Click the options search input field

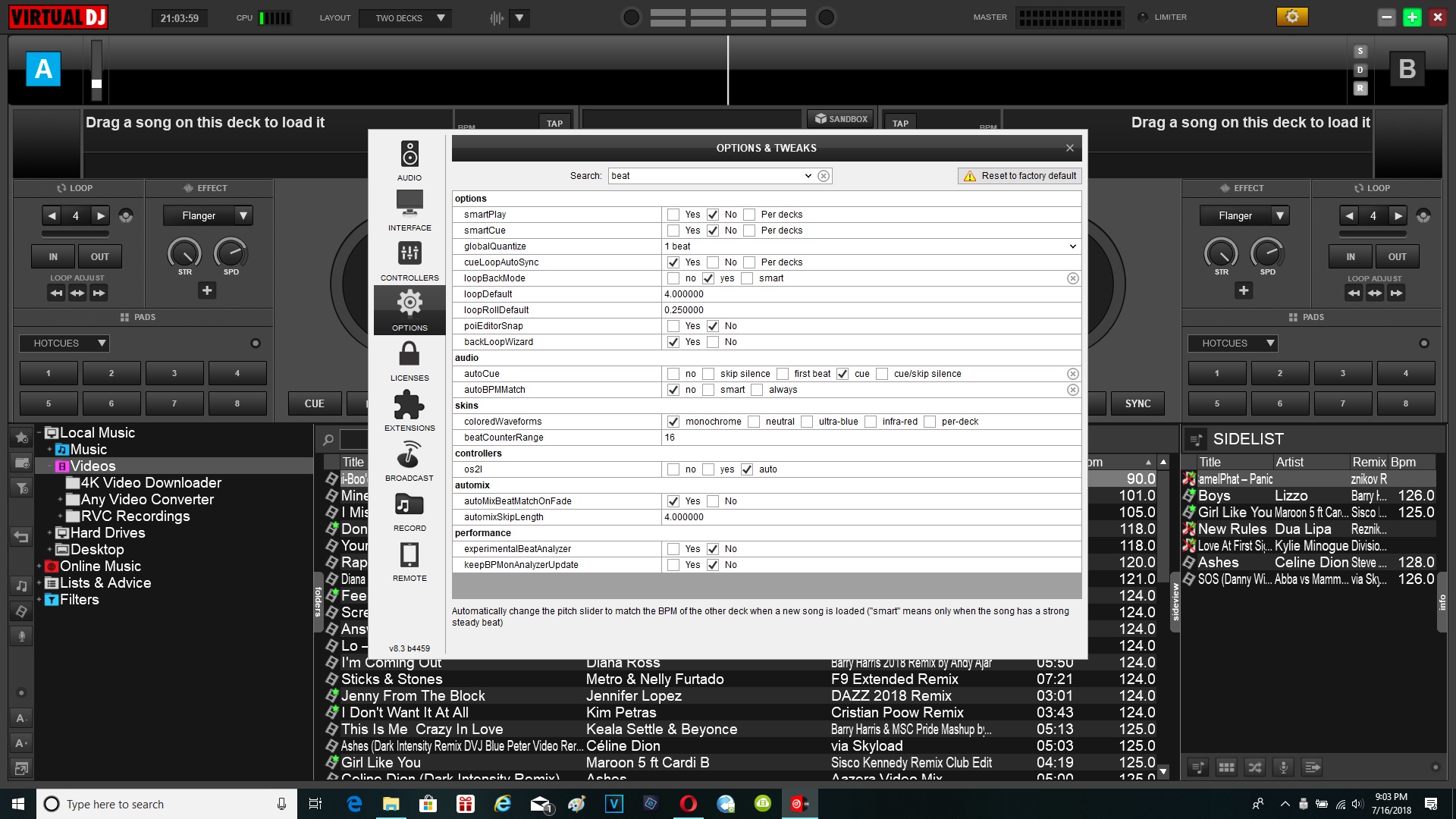tap(705, 176)
